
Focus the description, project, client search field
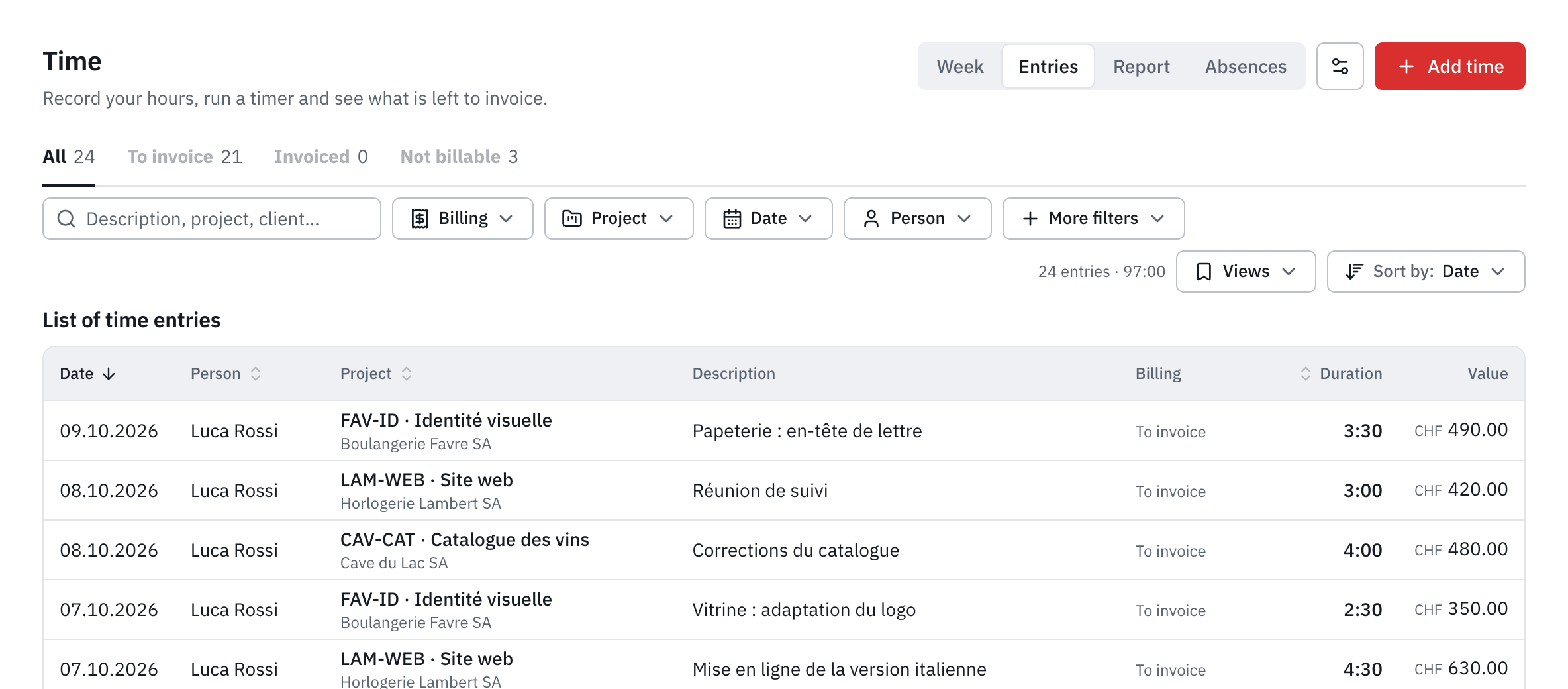click(212, 219)
